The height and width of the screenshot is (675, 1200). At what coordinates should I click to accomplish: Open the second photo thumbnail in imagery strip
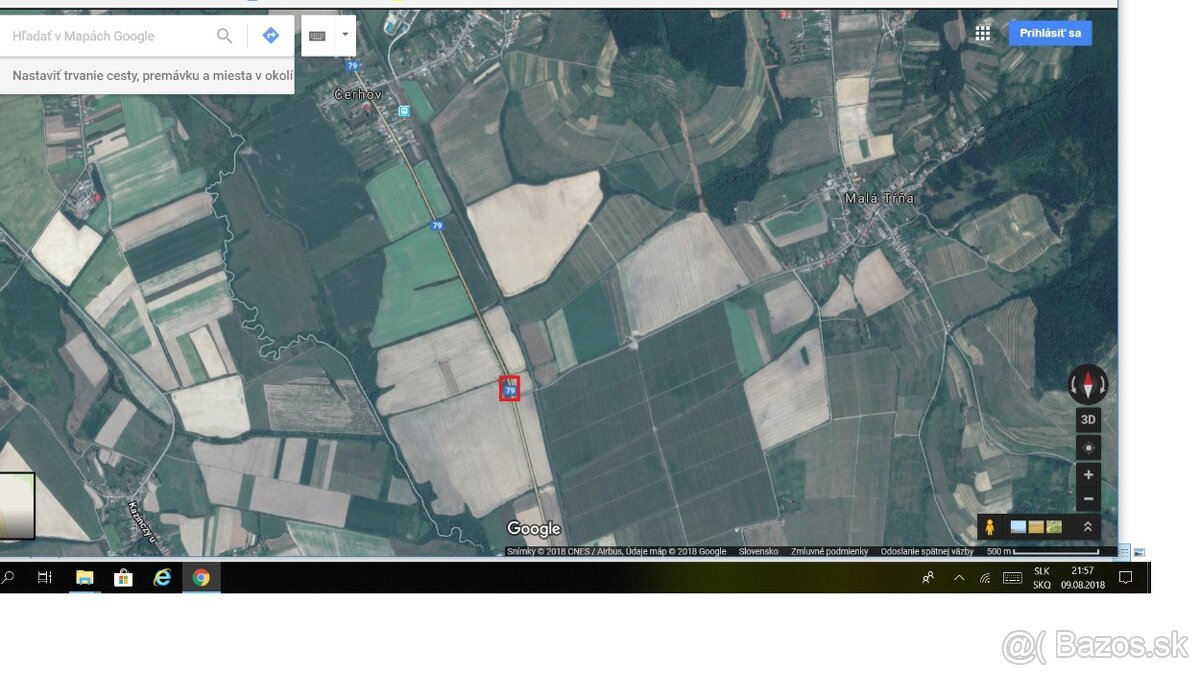pos(1036,527)
